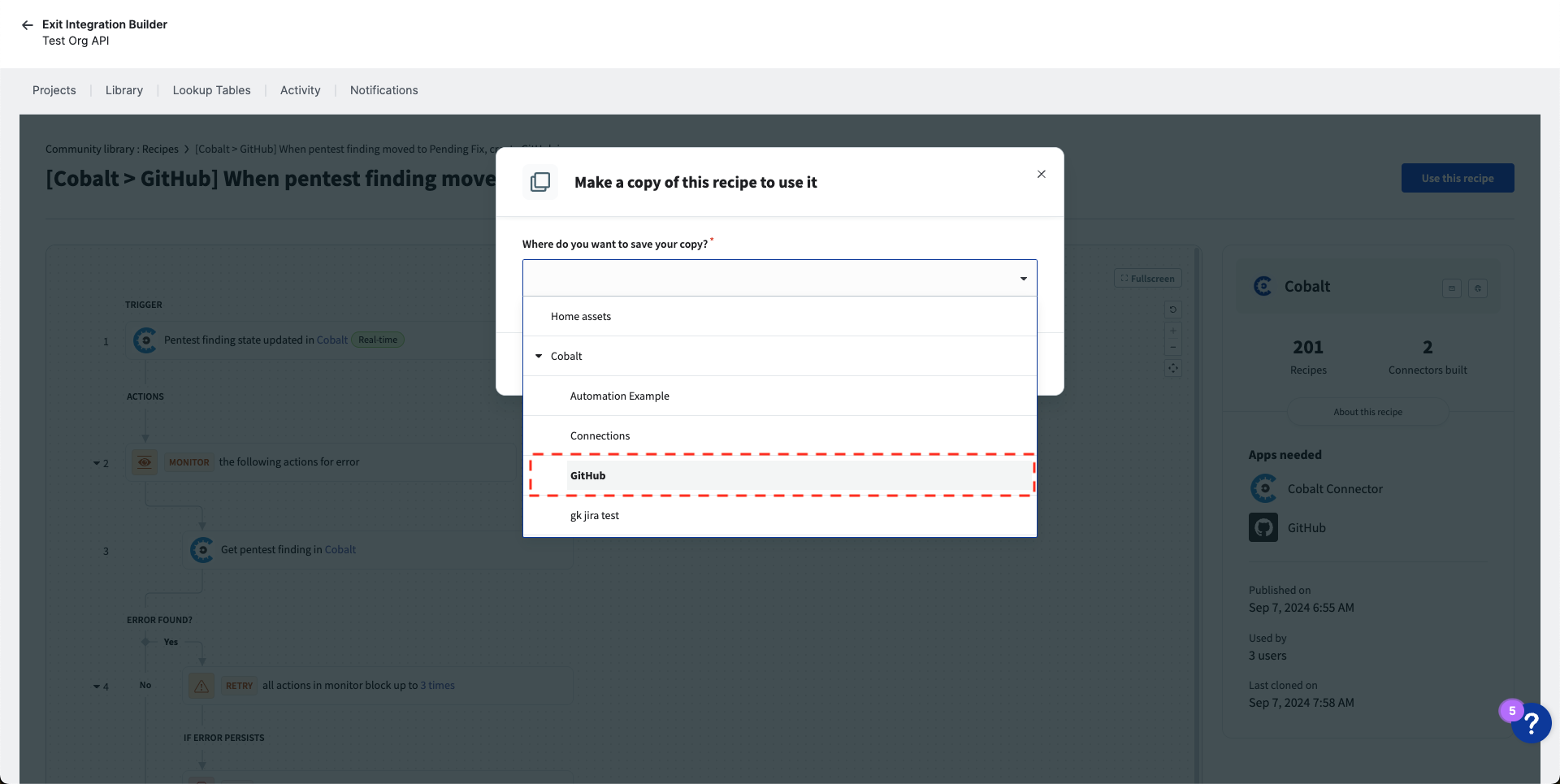The height and width of the screenshot is (784, 1560).
Task: Select Home assets in the folder list
Action: 780,316
